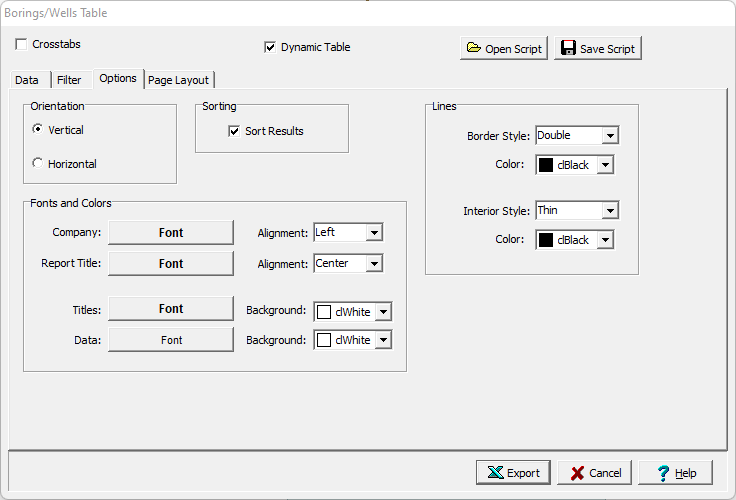Click the Company Font button

tap(171, 233)
